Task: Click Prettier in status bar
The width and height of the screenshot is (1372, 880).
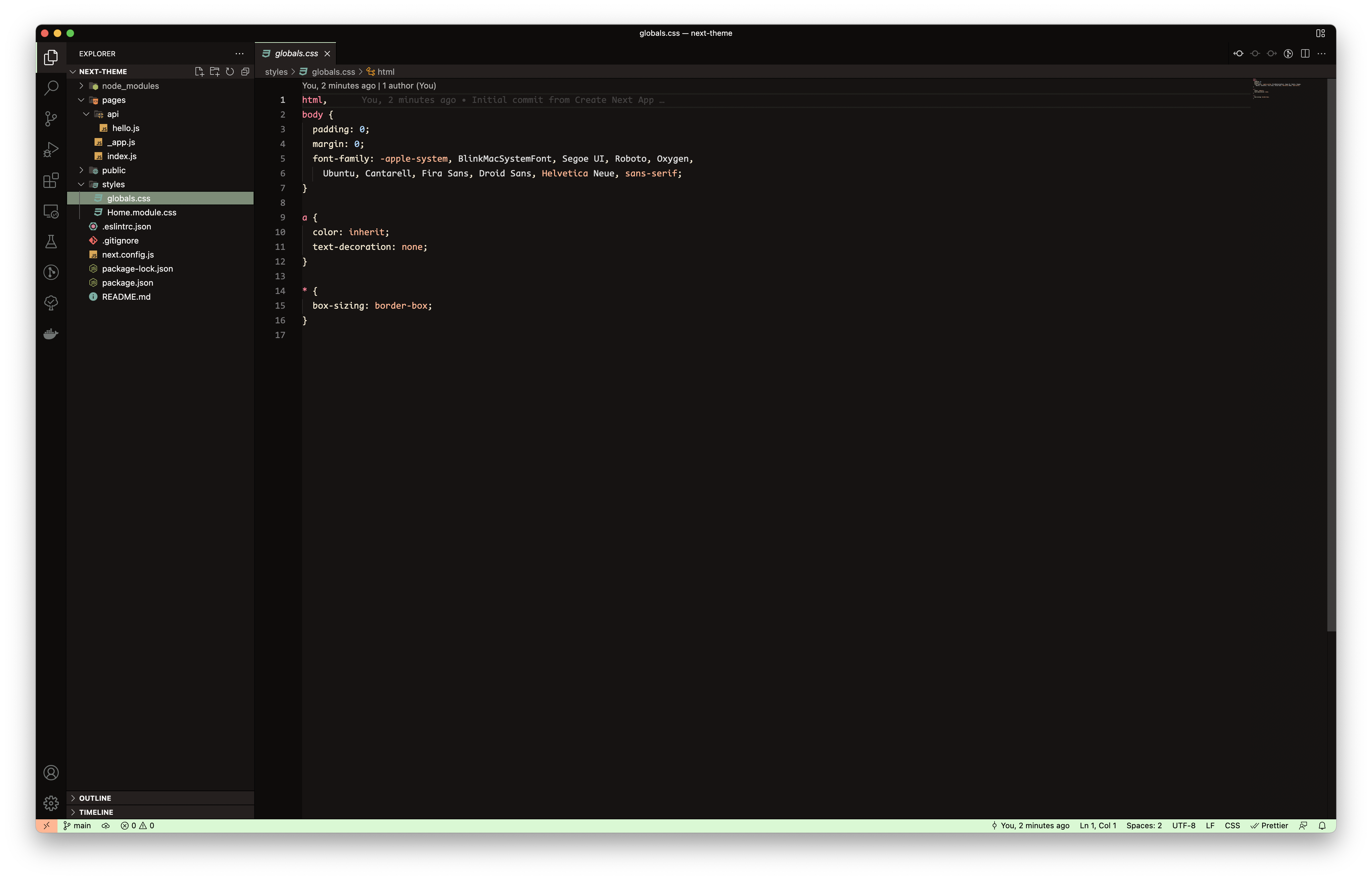Action: pos(1269,826)
